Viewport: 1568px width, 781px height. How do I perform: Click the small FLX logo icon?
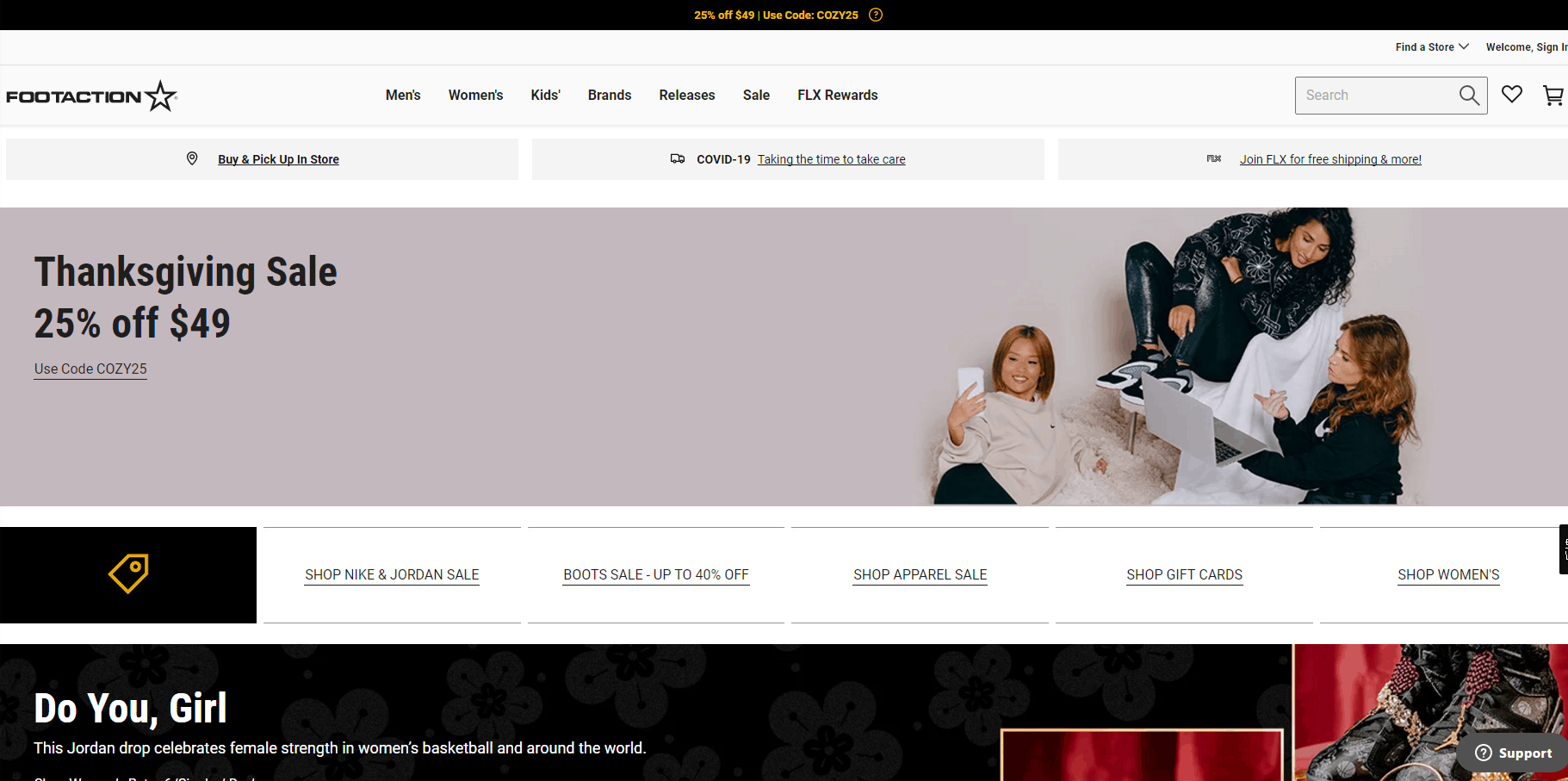tap(1214, 158)
